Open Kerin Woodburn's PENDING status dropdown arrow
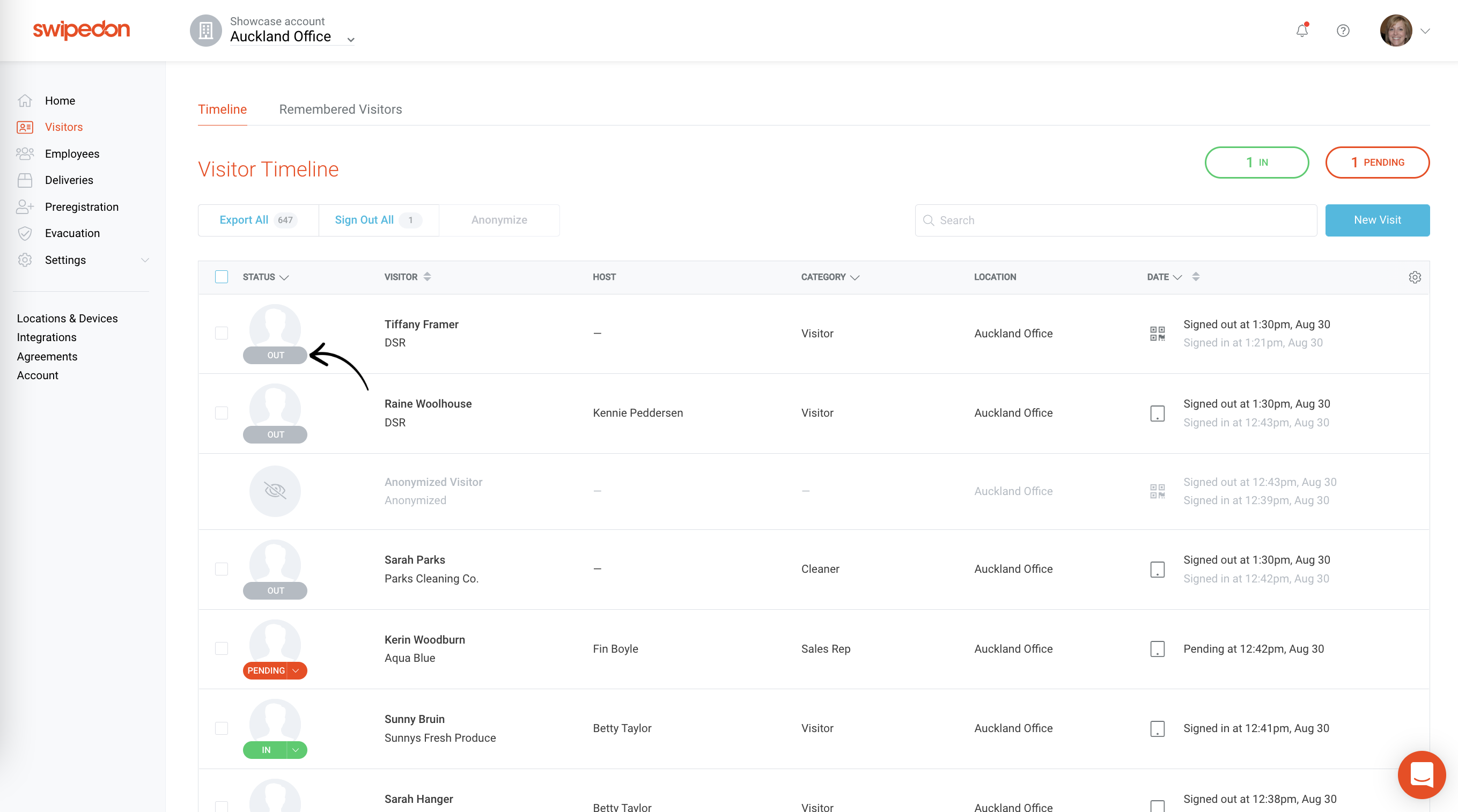 click(296, 670)
